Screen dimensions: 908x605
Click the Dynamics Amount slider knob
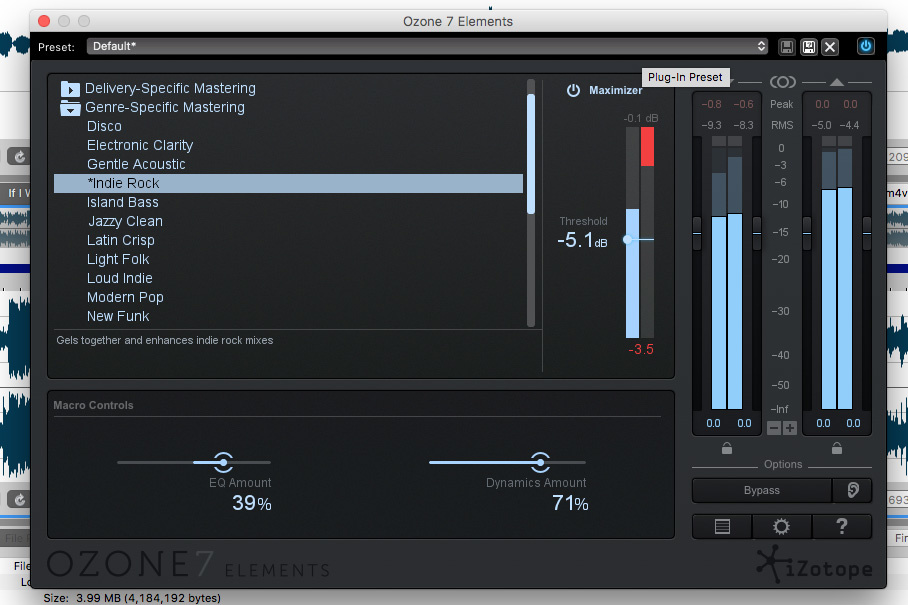pos(540,463)
